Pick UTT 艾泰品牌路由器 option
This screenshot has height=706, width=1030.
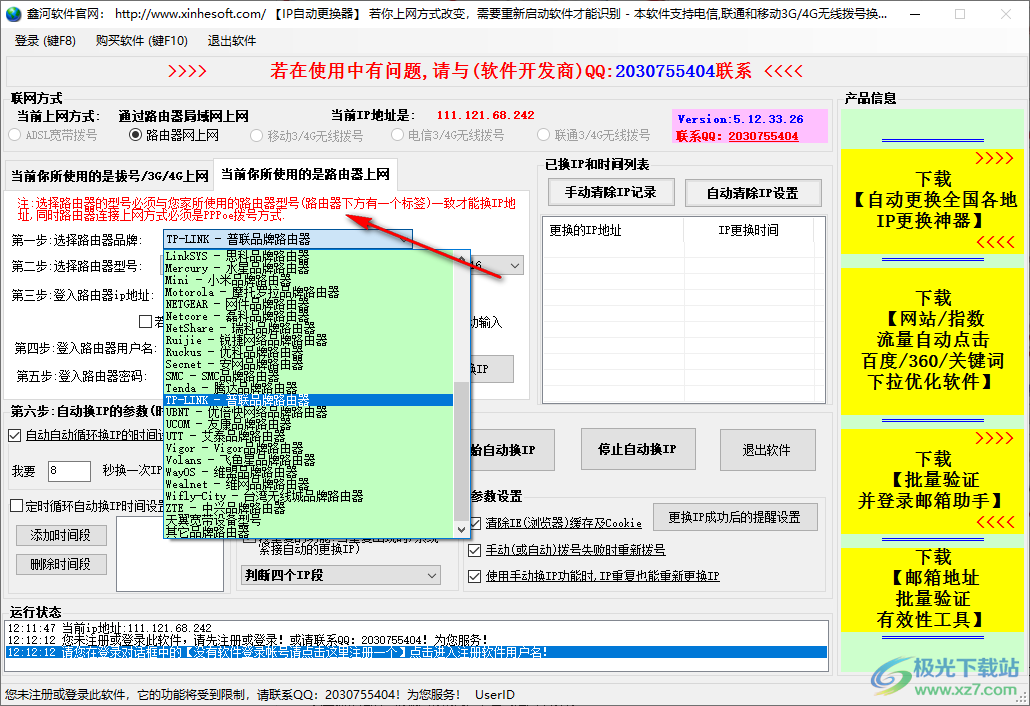[308, 436]
